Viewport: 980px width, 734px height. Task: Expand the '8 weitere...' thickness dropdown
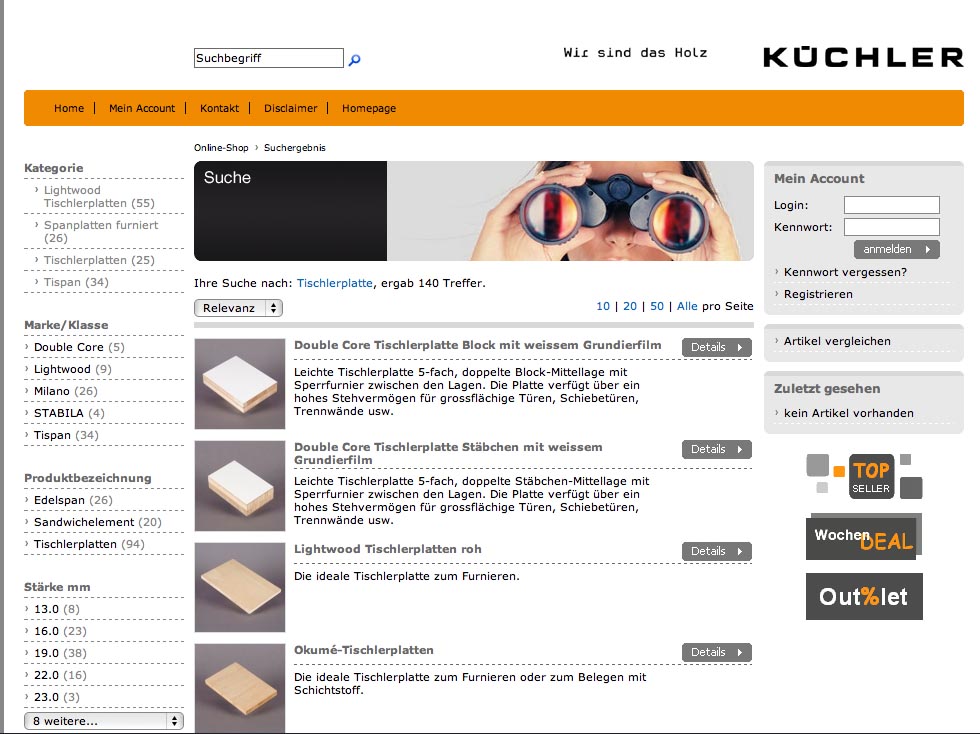(x=104, y=720)
